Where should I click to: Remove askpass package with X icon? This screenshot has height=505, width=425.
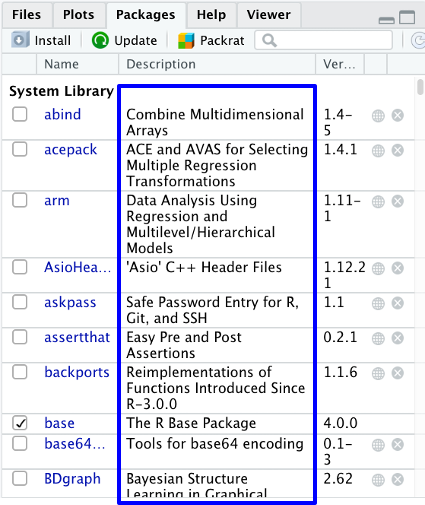pyautogui.click(x=398, y=303)
